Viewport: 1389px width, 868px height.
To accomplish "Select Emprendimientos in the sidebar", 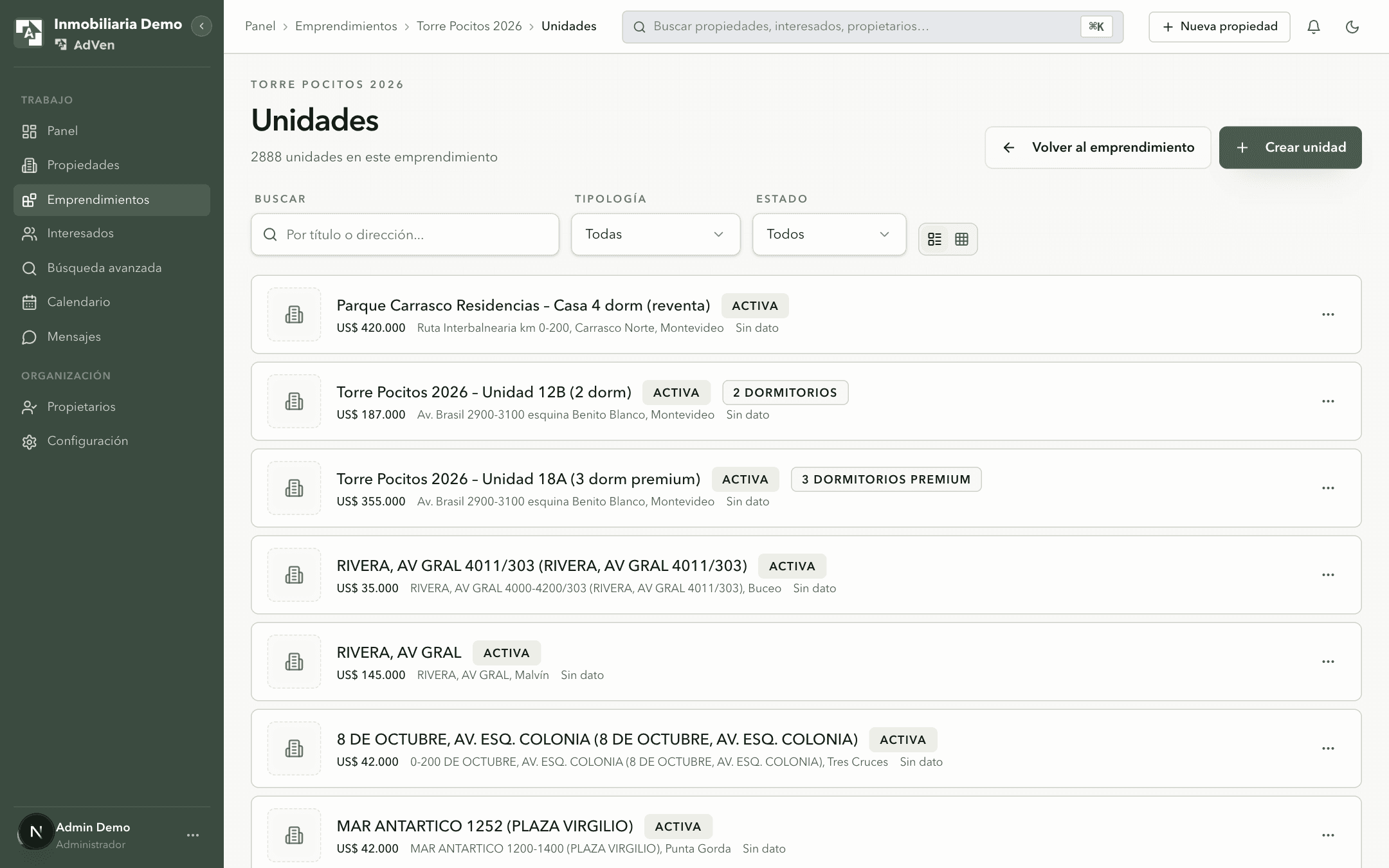I will coord(112,200).
